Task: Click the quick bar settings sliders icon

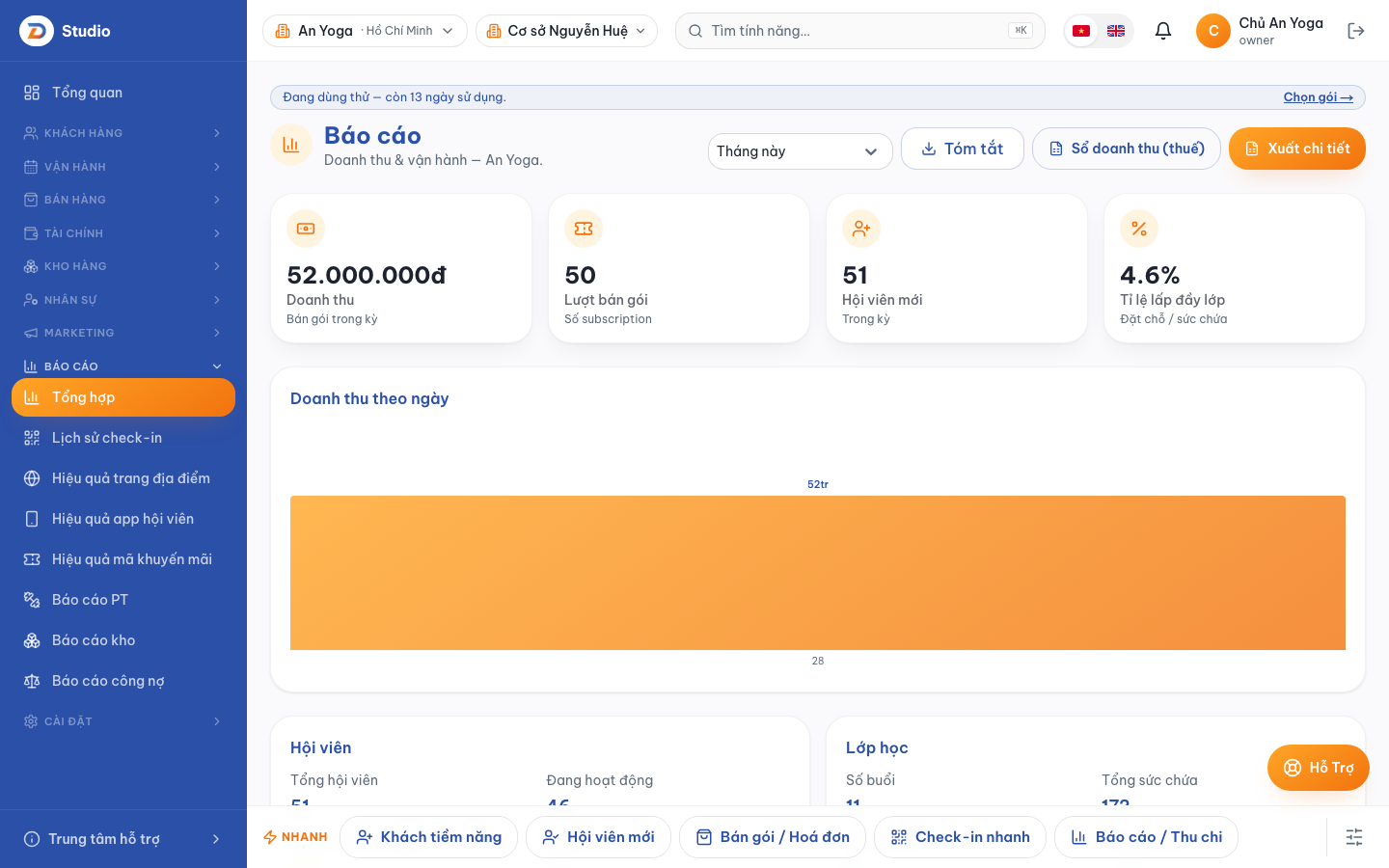Action: (1354, 837)
